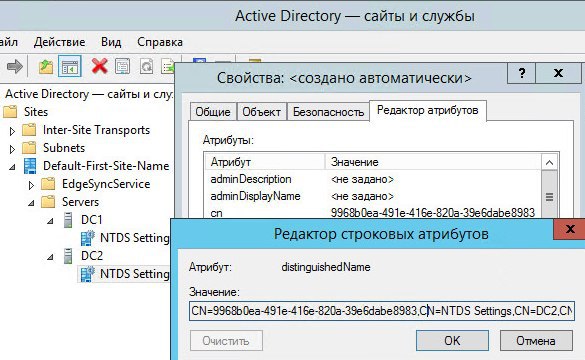Select the cn attribute row

click(x=373, y=213)
